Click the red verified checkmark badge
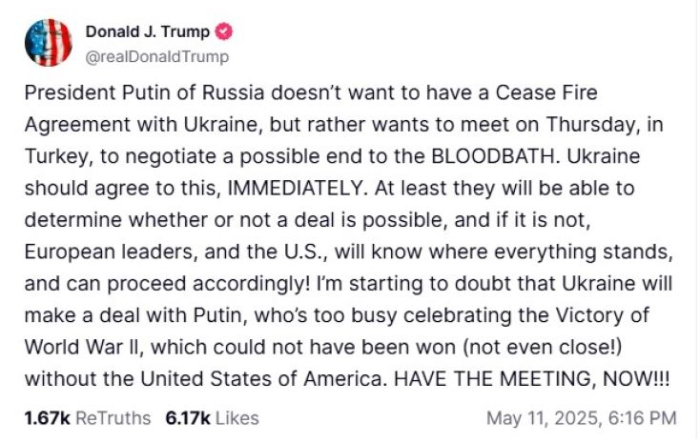 pos(224,32)
